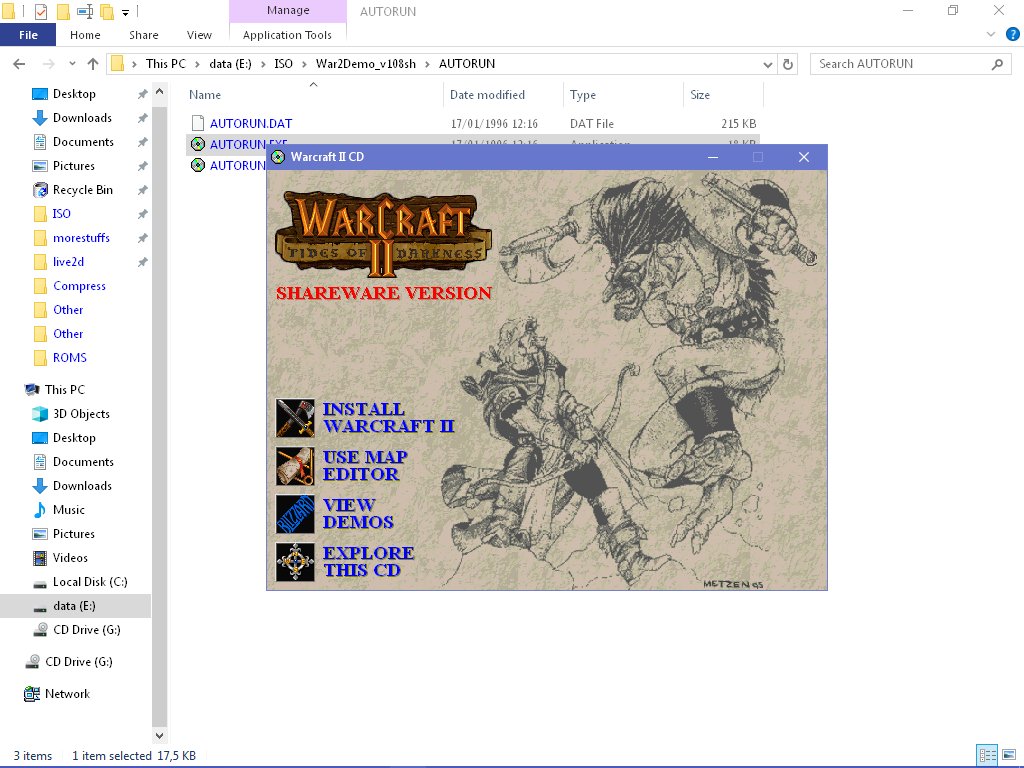Select INSTALL WARCRAFT II text link

point(389,418)
